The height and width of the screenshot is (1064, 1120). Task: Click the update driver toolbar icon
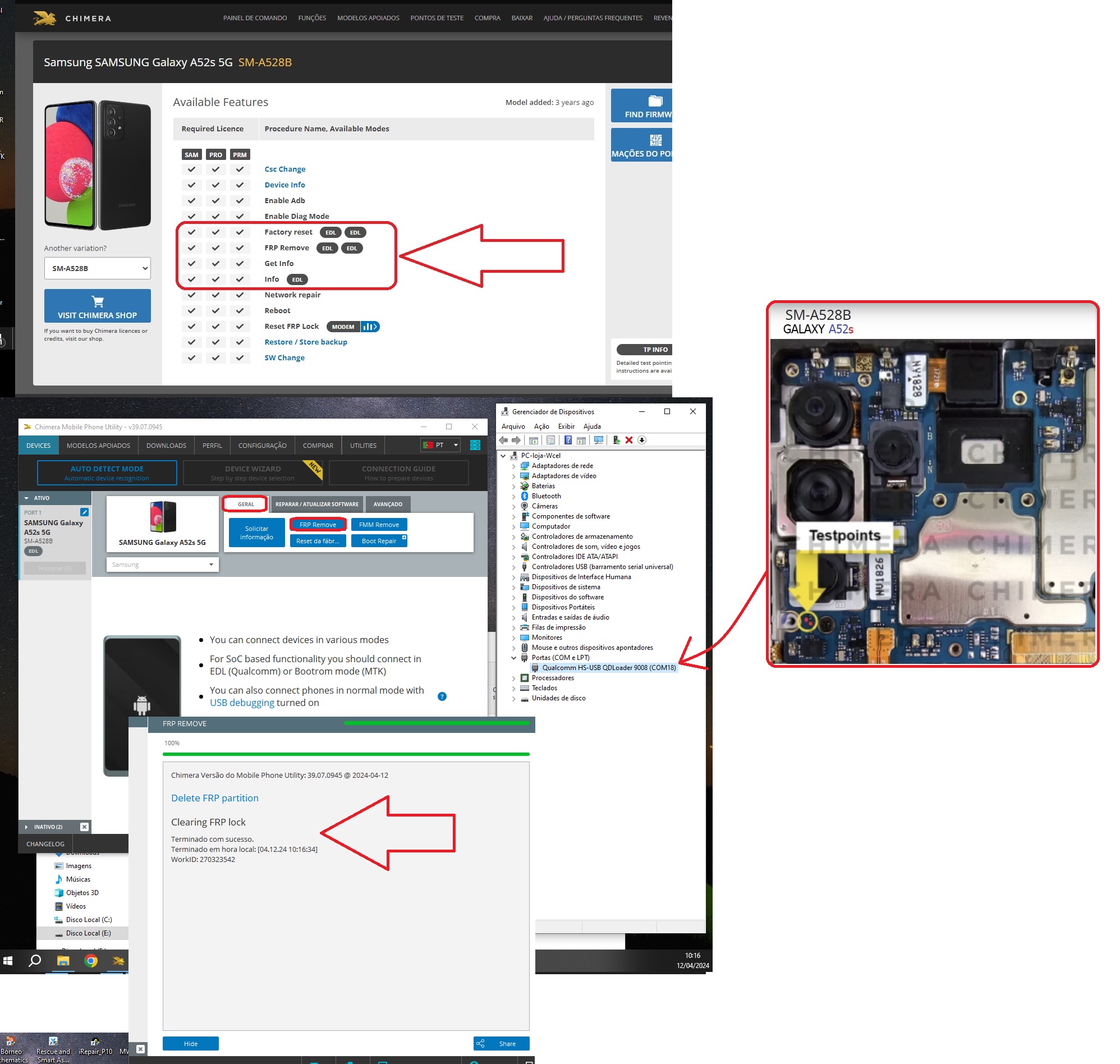(616, 441)
